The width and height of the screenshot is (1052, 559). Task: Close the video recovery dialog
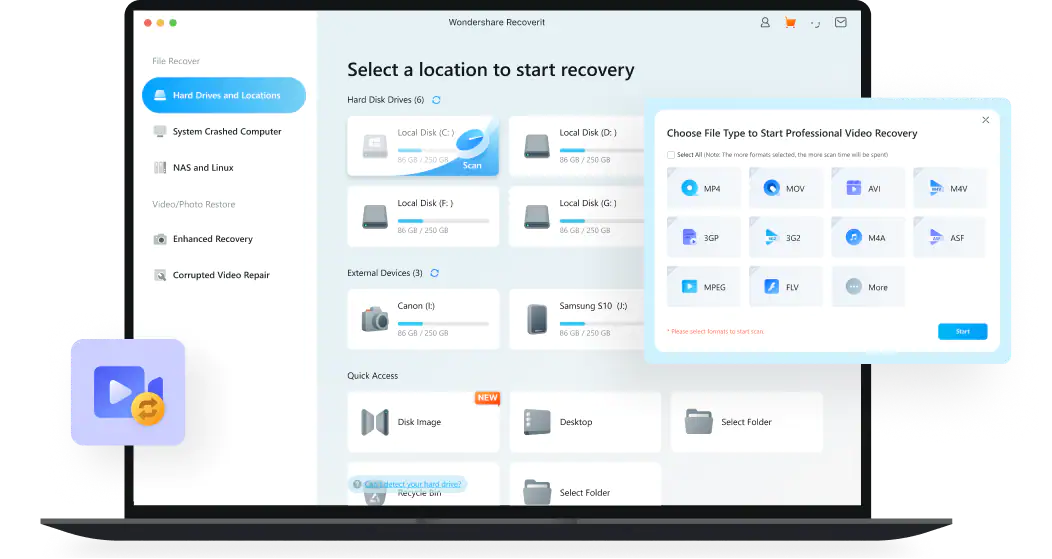click(x=986, y=120)
